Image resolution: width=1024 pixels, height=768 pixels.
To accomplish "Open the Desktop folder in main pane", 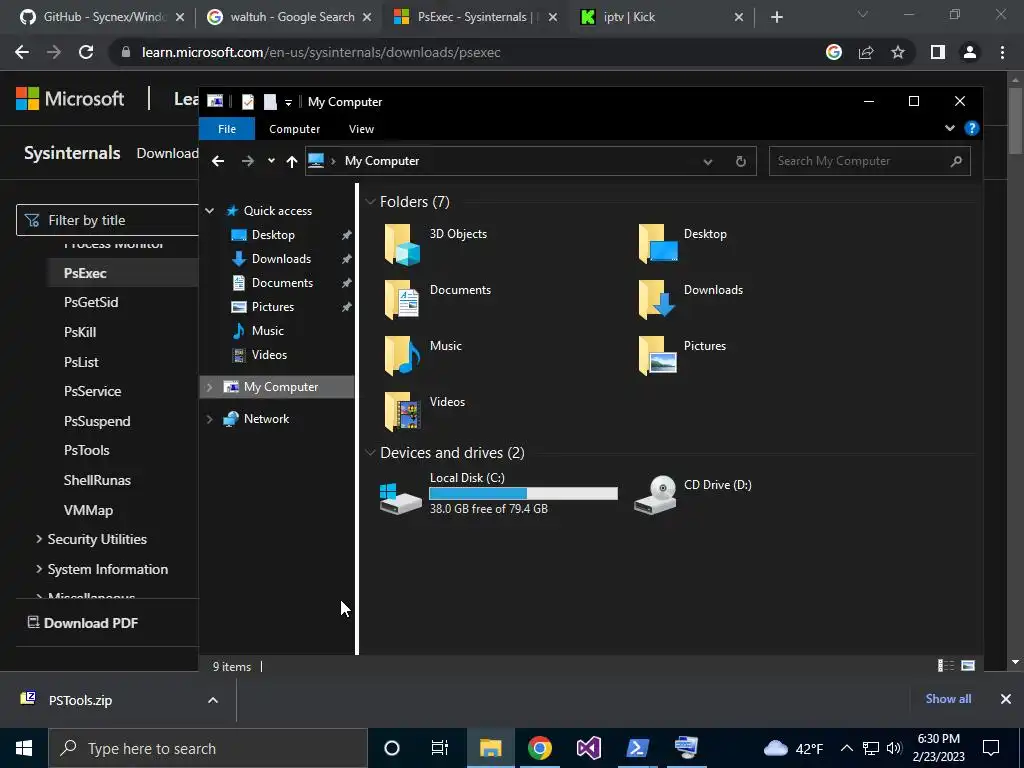I will 683,244.
